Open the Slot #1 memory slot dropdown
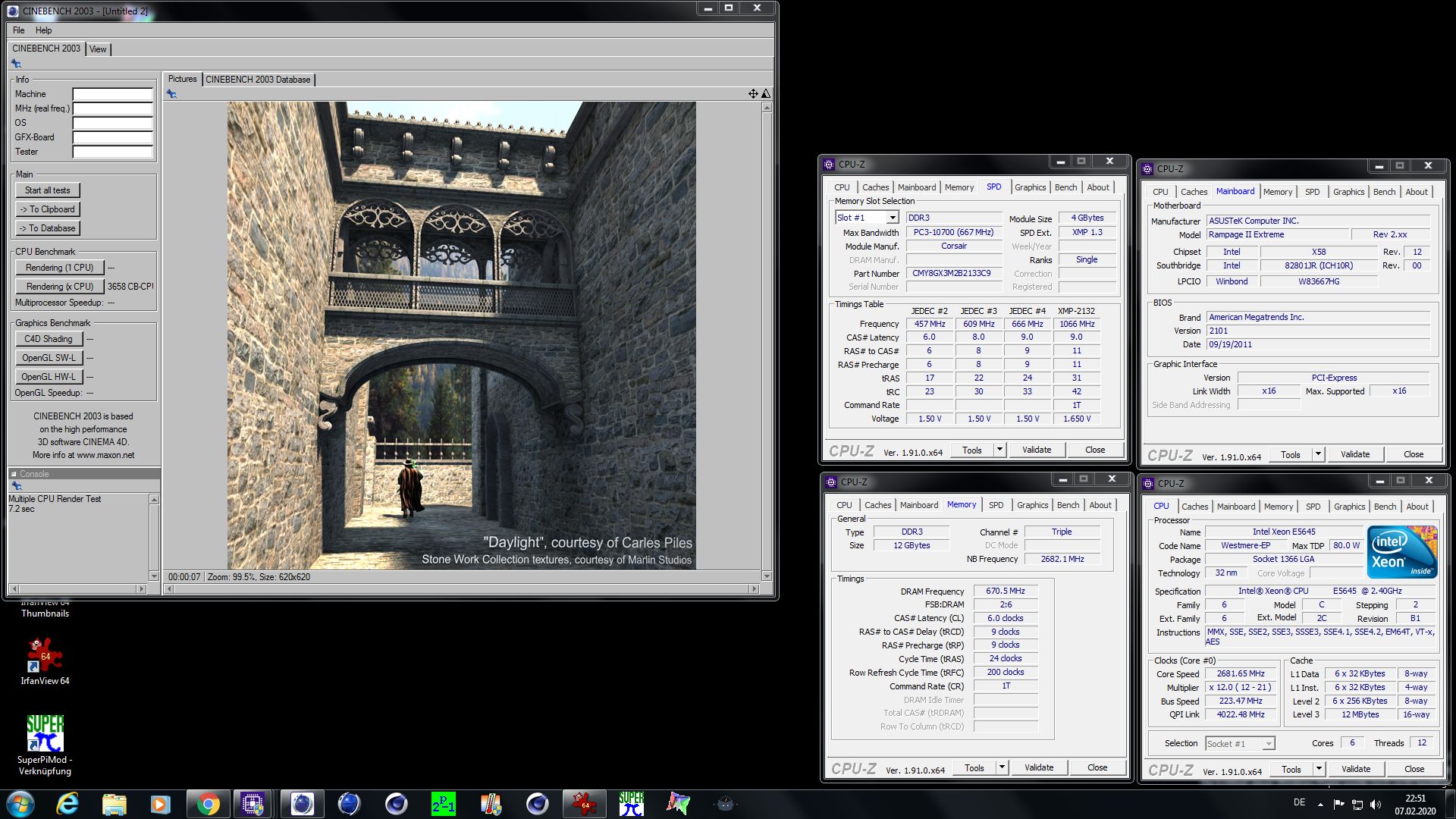 click(893, 218)
